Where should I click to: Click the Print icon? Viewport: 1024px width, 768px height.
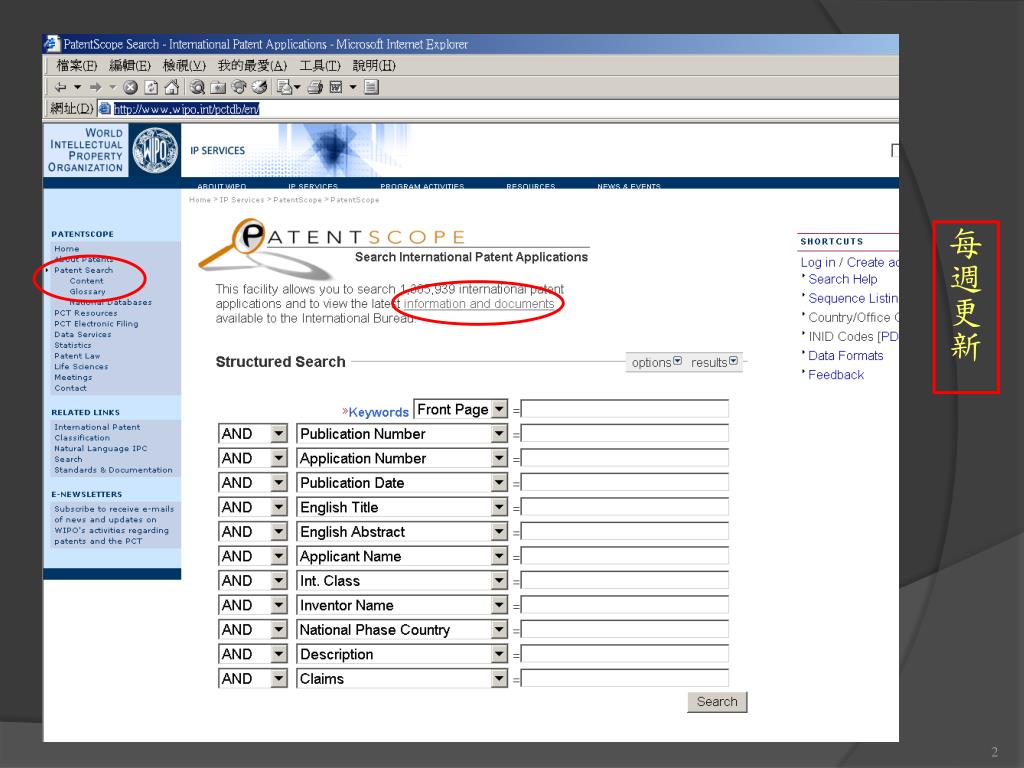click(x=315, y=87)
